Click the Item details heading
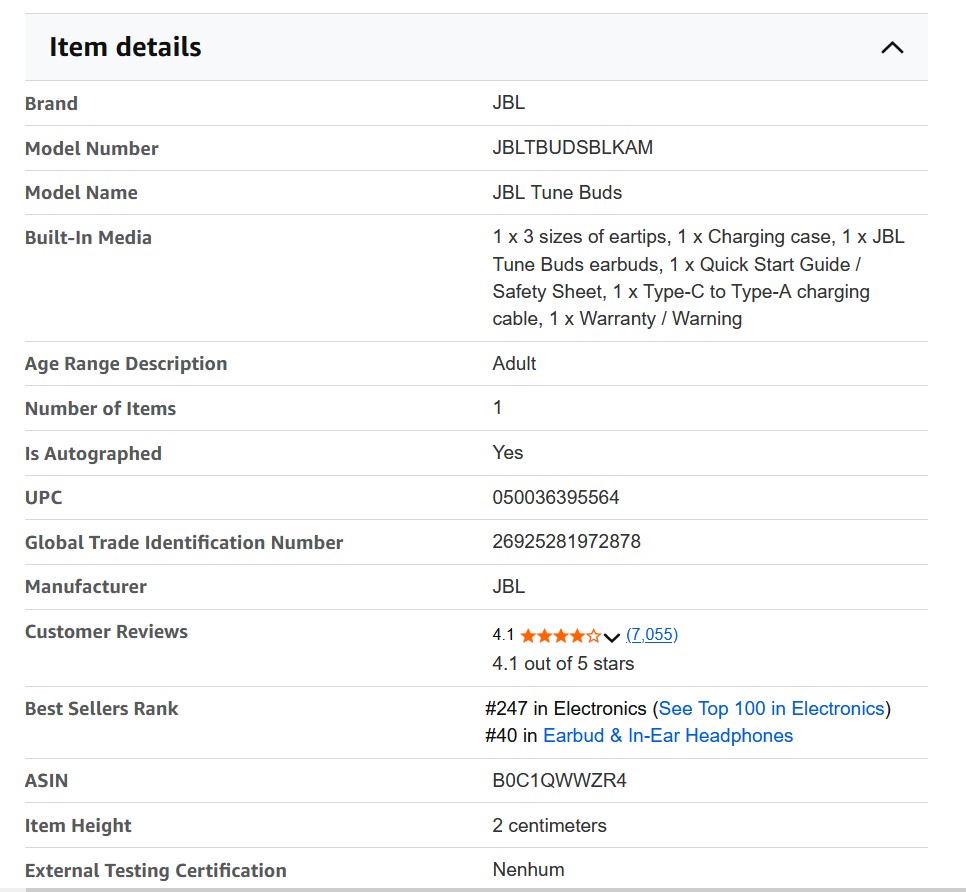The height and width of the screenshot is (892, 966). click(x=125, y=47)
